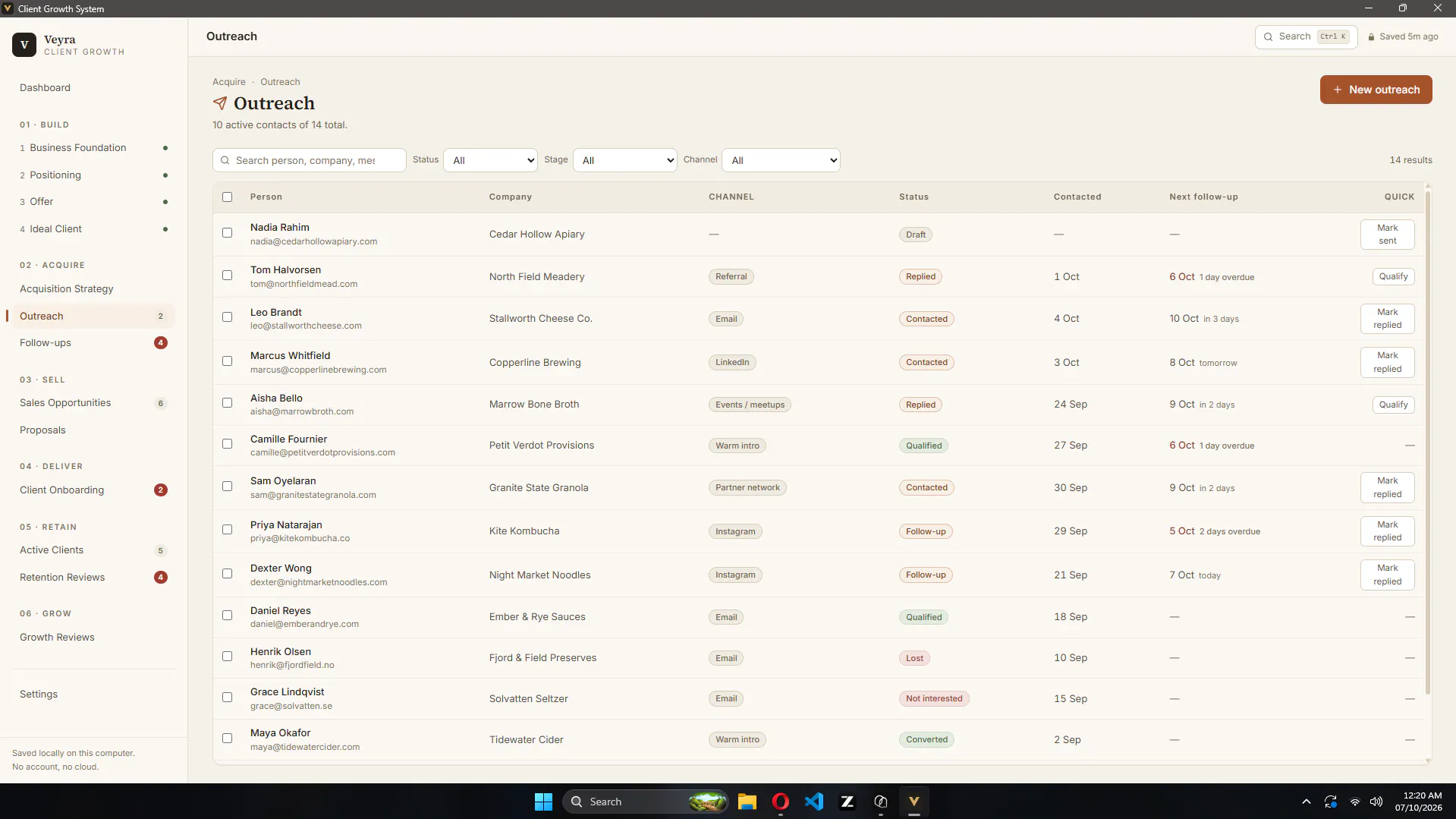The width and height of the screenshot is (1456, 819).
Task: Mark Leo Brandt as replied
Action: [x=1387, y=319]
